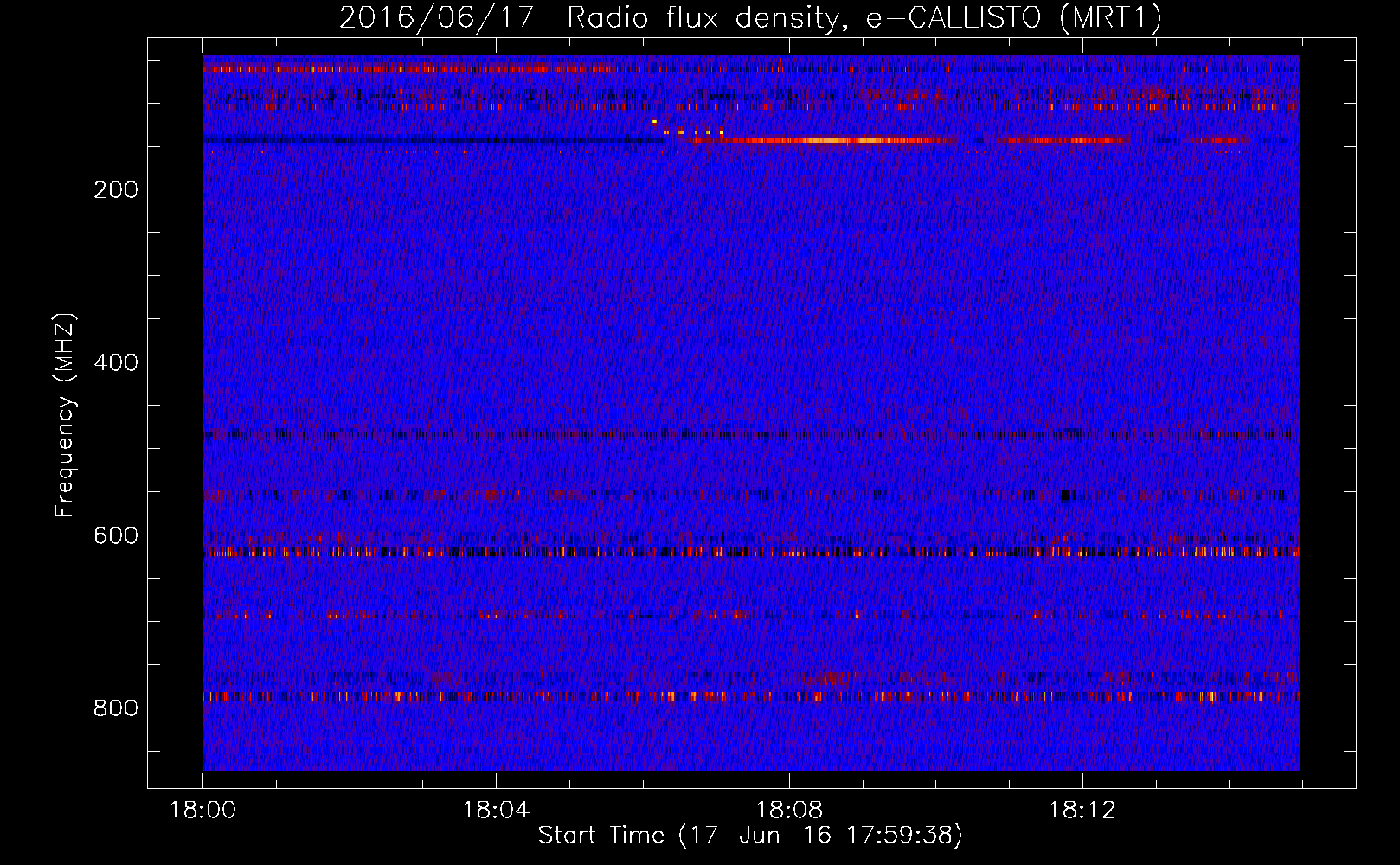Image resolution: width=1400 pixels, height=865 pixels.
Task: Click the '18:00' time axis label
Action: 203,811
